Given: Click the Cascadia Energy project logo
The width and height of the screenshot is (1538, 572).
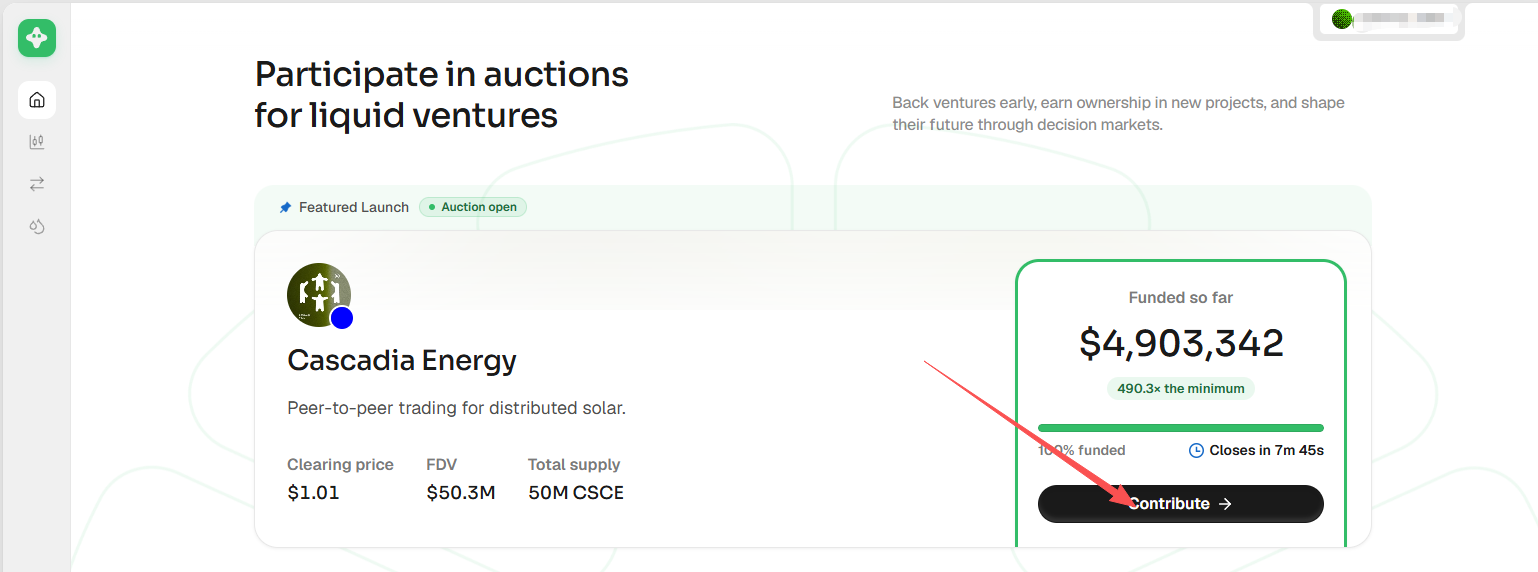Looking at the screenshot, I should tap(319, 295).
